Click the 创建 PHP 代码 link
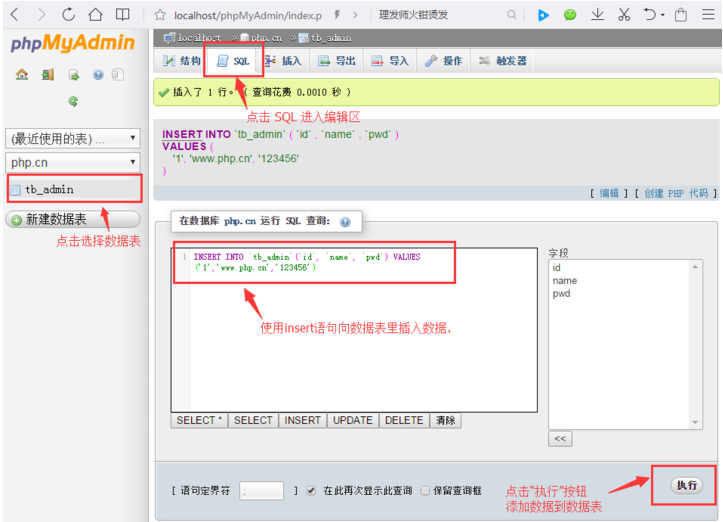Screen dimensions: 723x522 tap(676, 194)
